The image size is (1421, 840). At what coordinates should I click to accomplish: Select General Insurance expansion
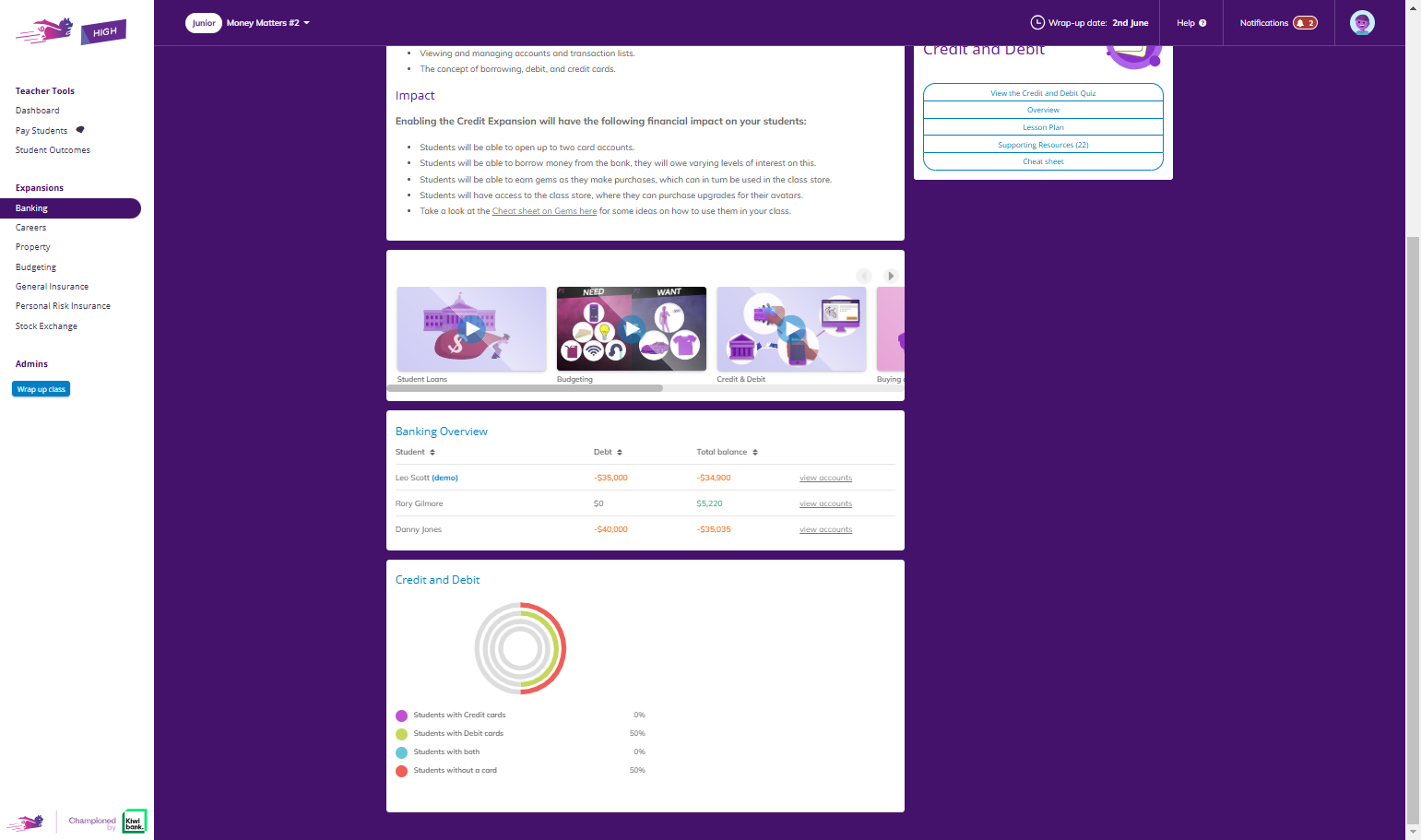click(53, 287)
